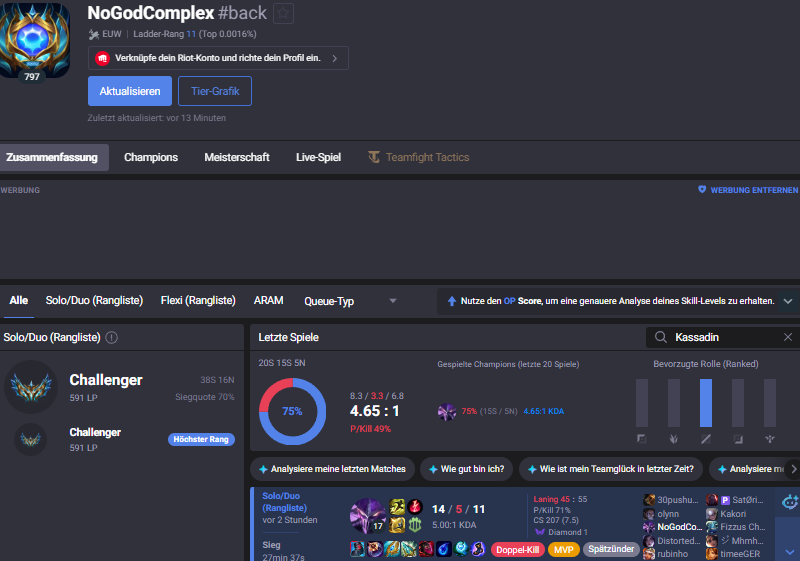Click the Höchster Rang badge
Viewport: 800px width, 561px height.
coord(201,440)
